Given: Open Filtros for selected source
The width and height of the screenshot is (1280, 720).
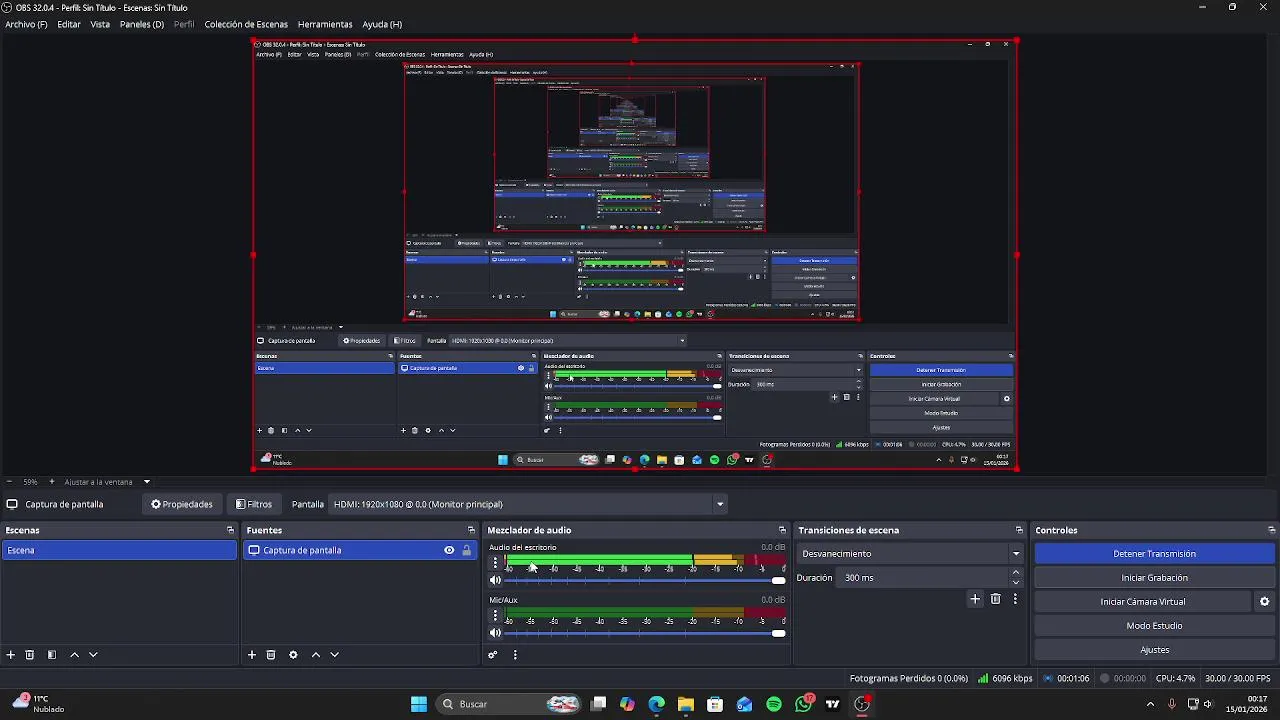Looking at the screenshot, I should pyautogui.click(x=254, y=504).
